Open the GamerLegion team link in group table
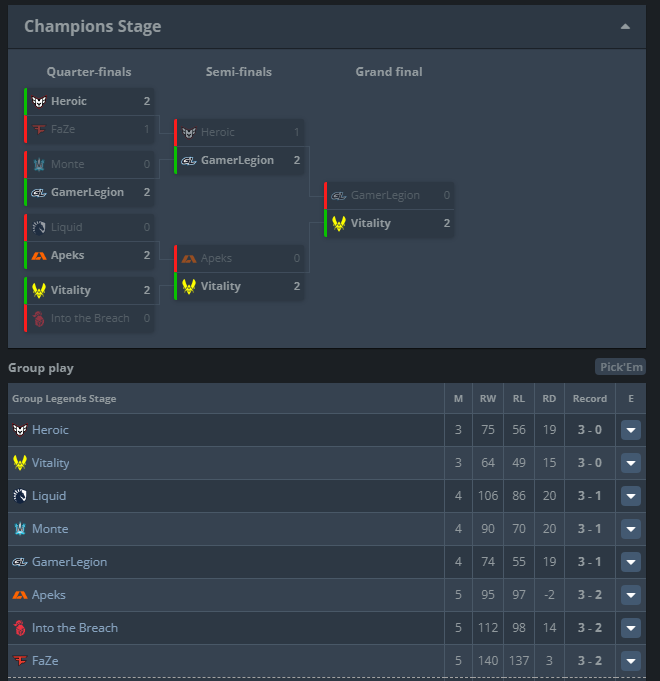Screen dimensions: 660x681 [69, 562]
